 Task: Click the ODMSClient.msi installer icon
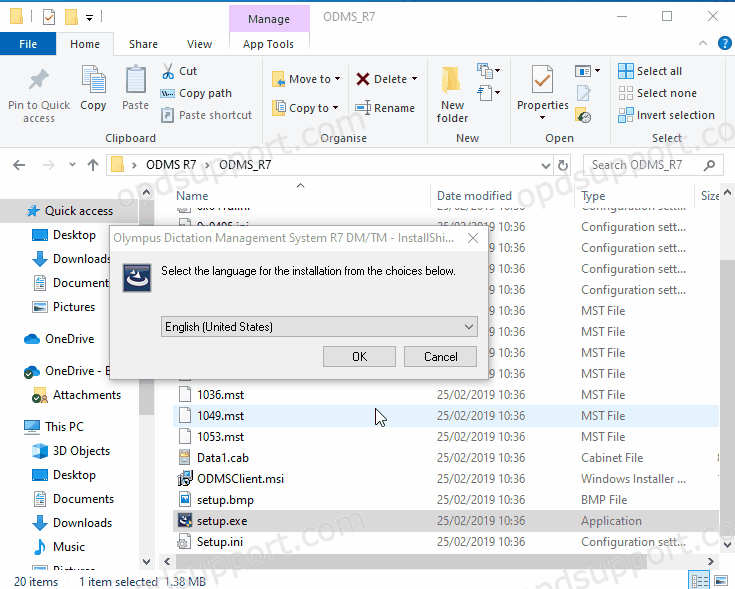(x=185, y=478)
